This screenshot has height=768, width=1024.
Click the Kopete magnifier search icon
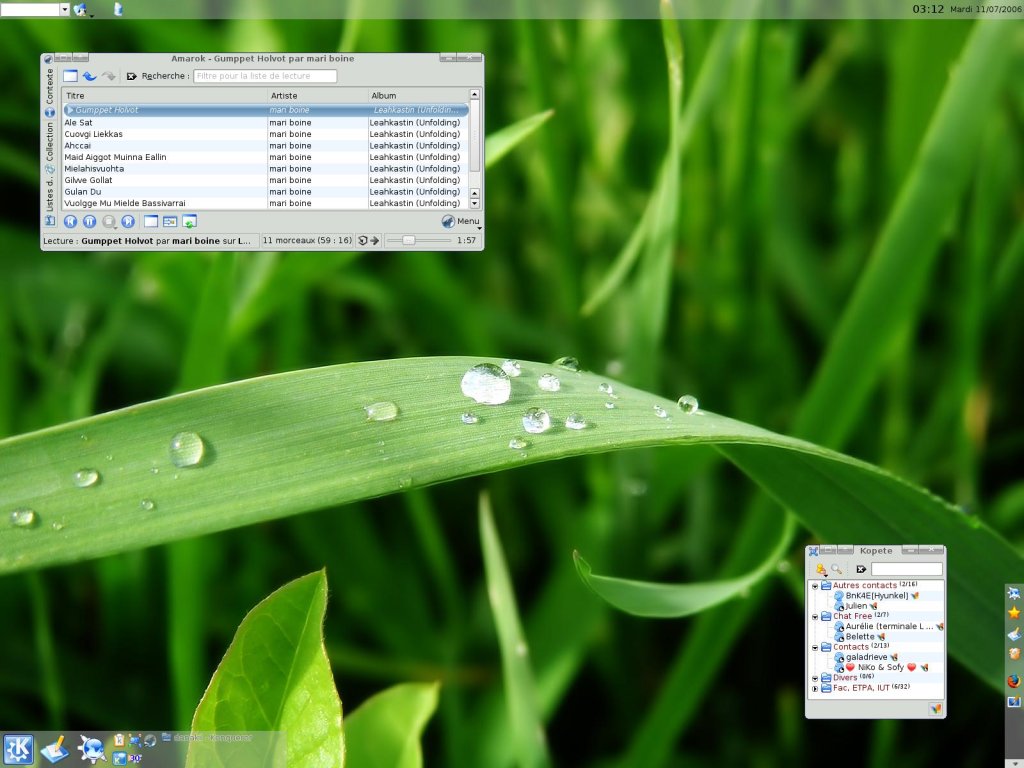point(837,569)
